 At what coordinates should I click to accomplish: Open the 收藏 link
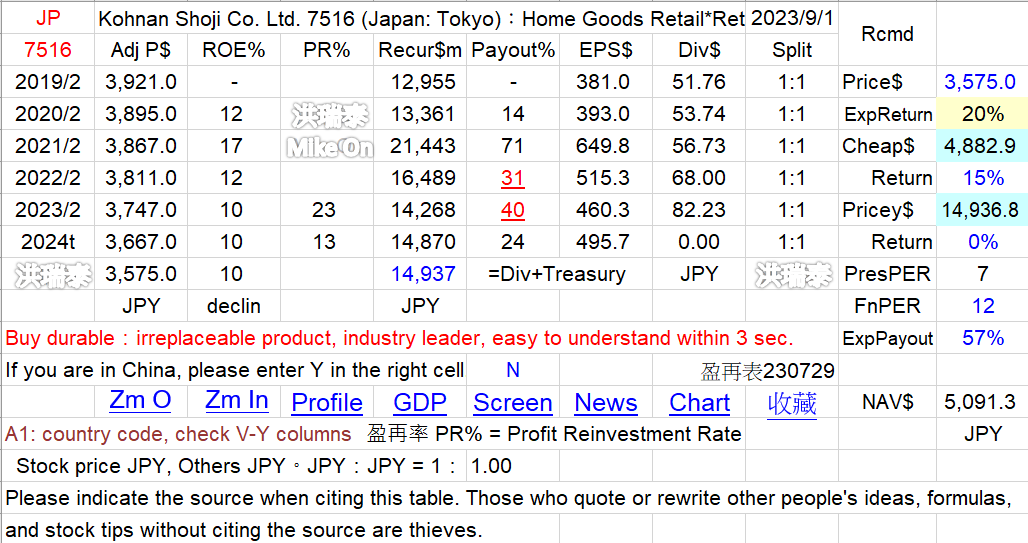[792, 403]
